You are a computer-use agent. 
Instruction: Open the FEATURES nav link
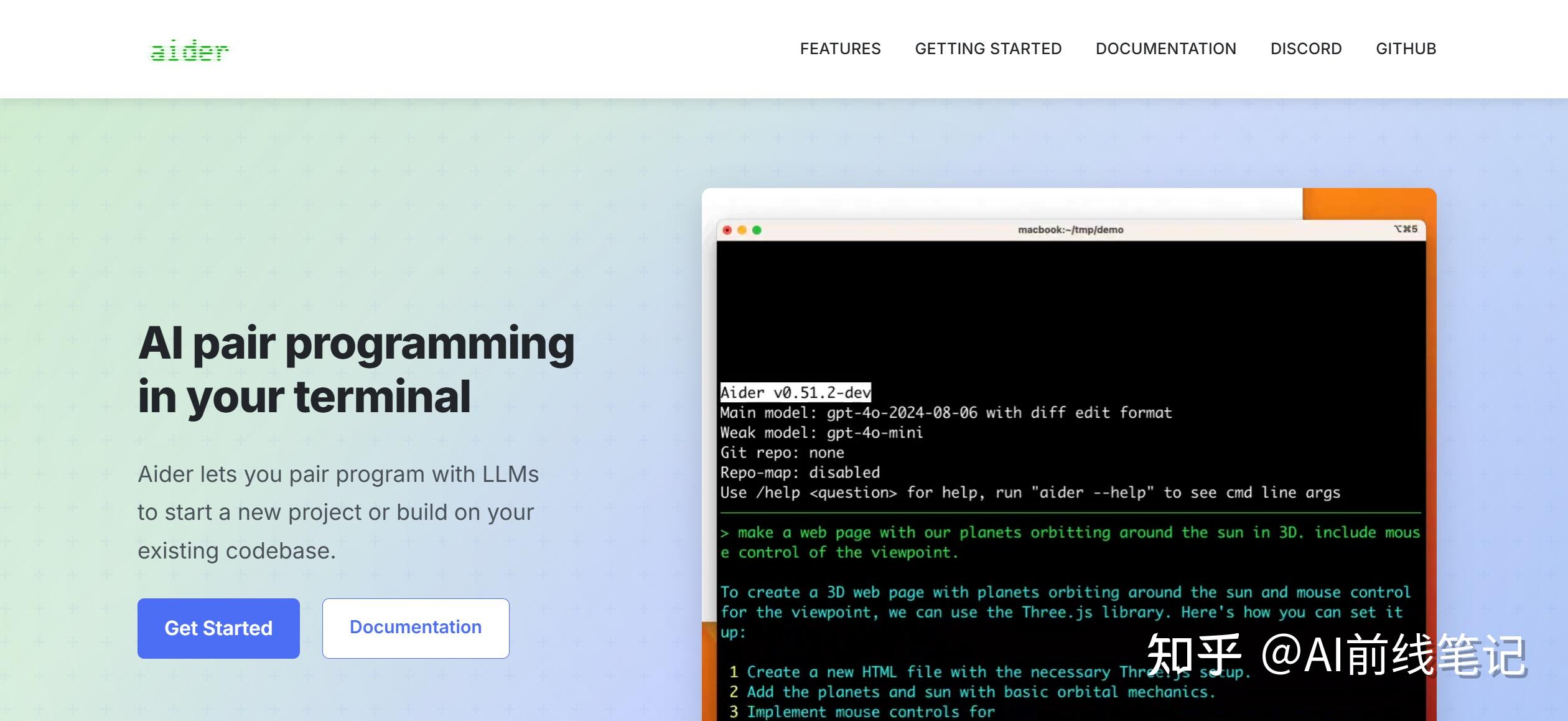840,49
